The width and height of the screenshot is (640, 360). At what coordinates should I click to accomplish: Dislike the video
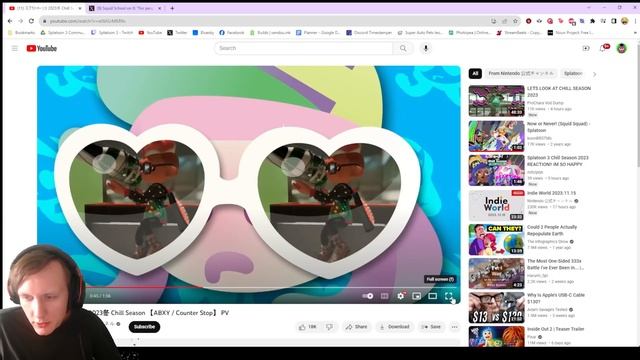pos(329,327)
